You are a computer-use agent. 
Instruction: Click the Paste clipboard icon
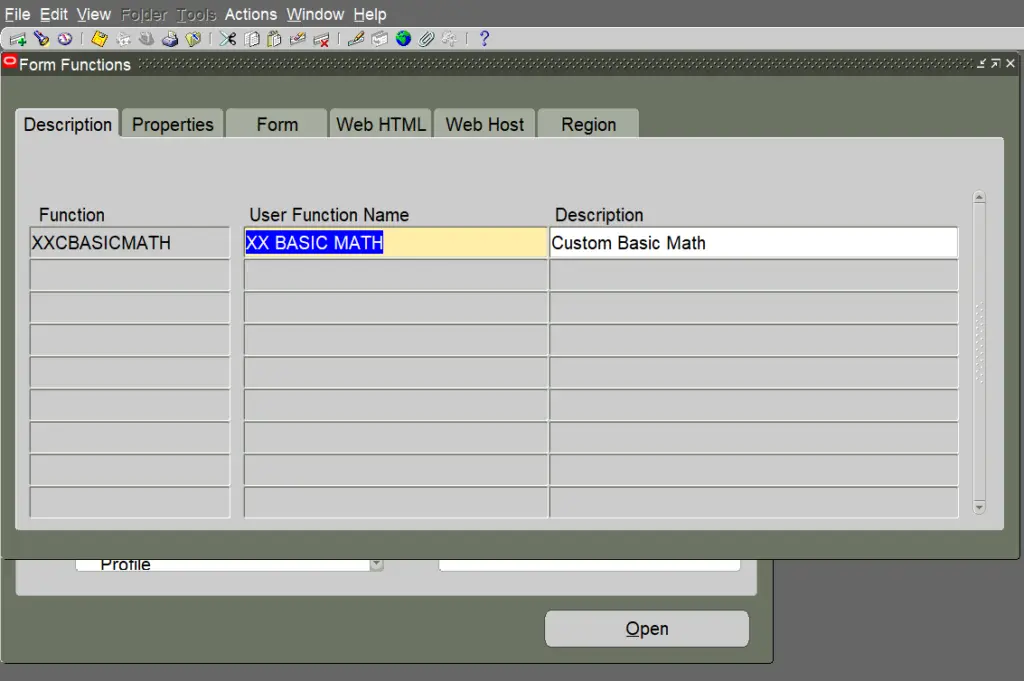tap(275, 39)
